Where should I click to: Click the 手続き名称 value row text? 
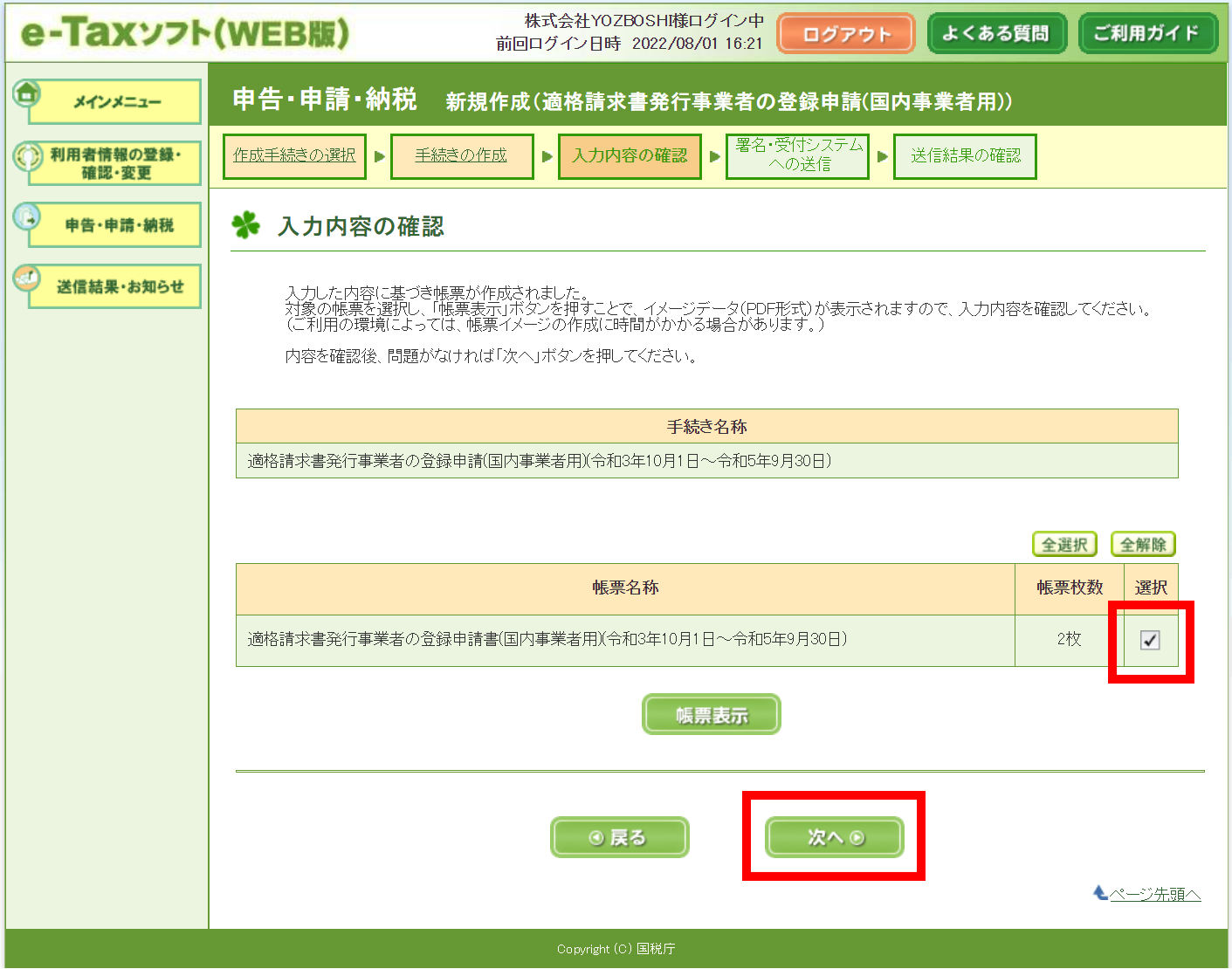539,461
